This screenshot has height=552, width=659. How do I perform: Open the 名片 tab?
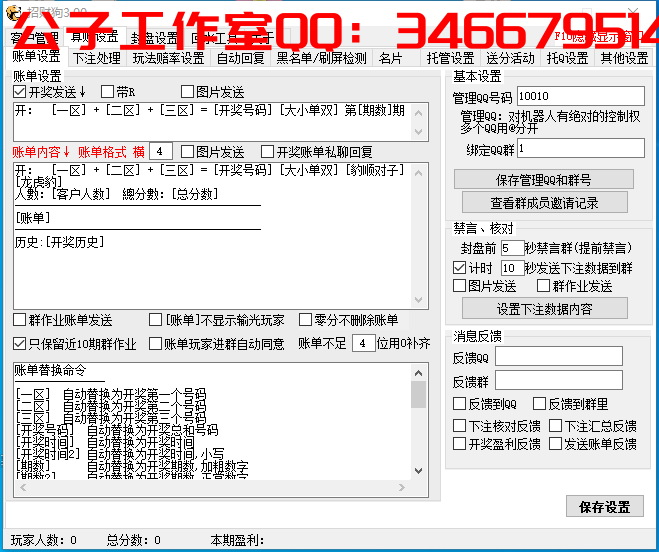tap(390, 58)
